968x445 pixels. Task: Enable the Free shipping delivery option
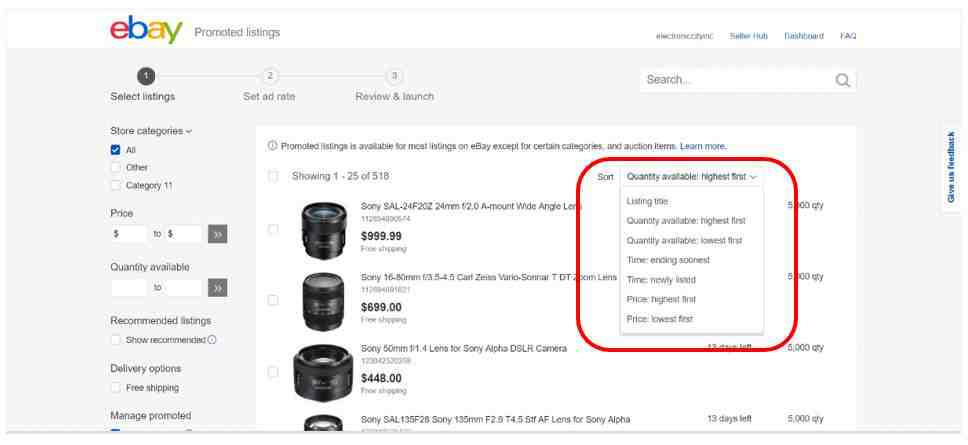(116, 387)
